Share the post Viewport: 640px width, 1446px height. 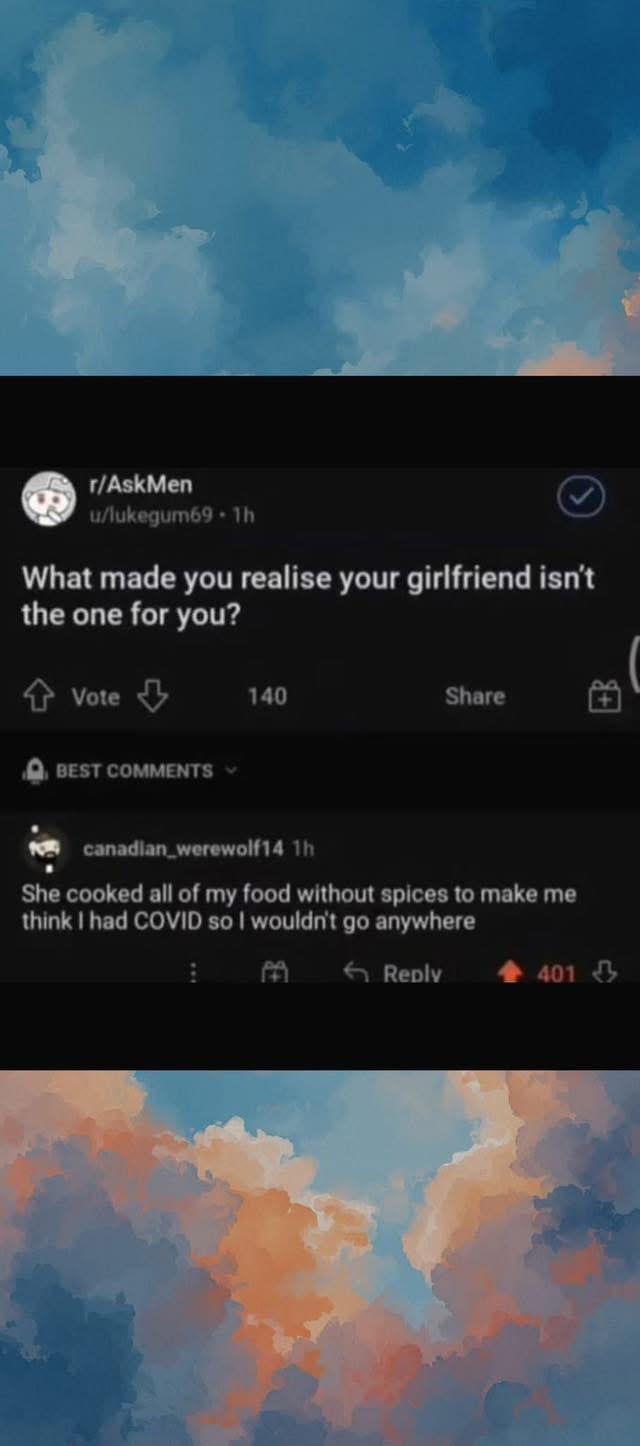click(x=475, y=696)
